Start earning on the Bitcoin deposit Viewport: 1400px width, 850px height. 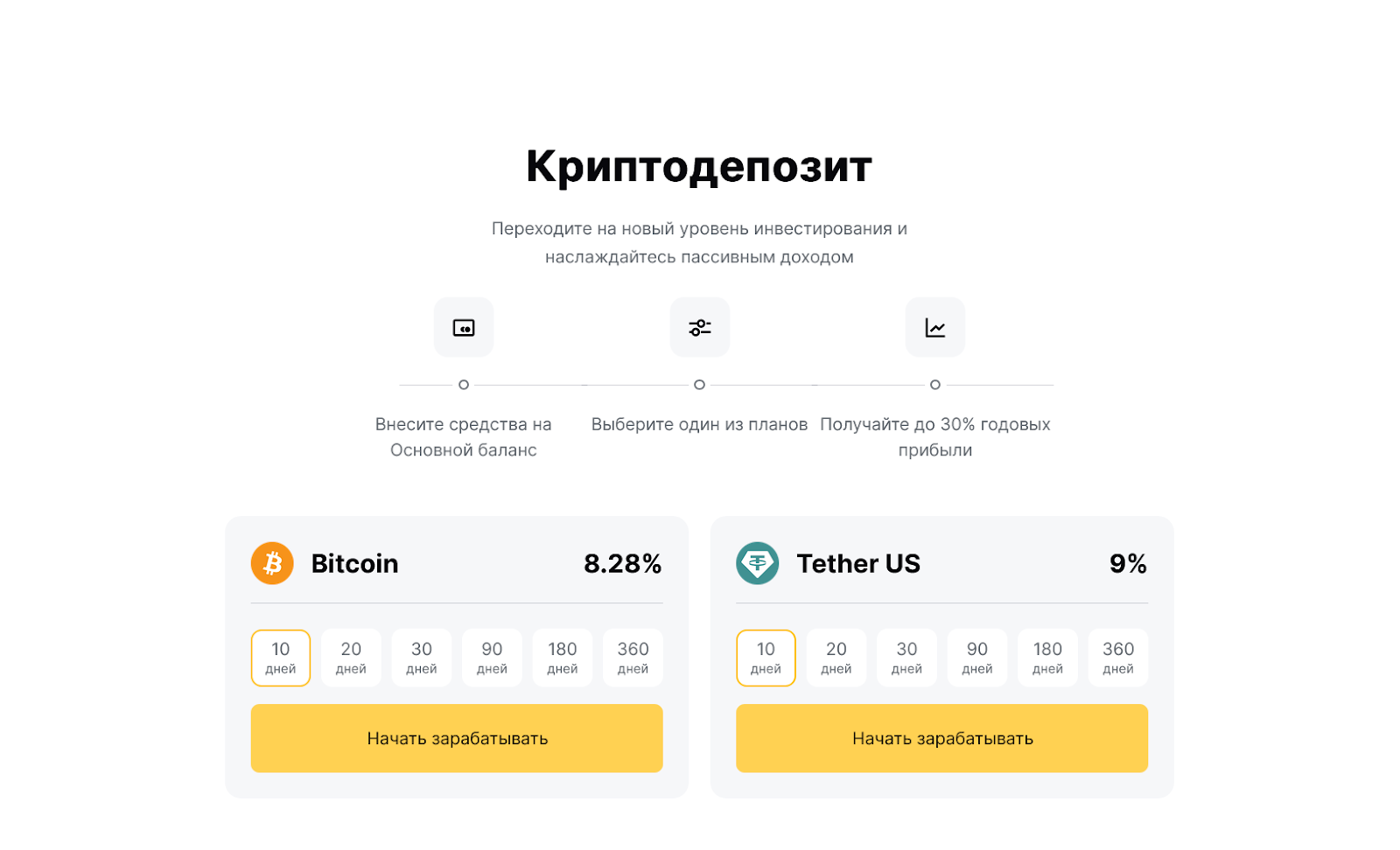(457, 738)
